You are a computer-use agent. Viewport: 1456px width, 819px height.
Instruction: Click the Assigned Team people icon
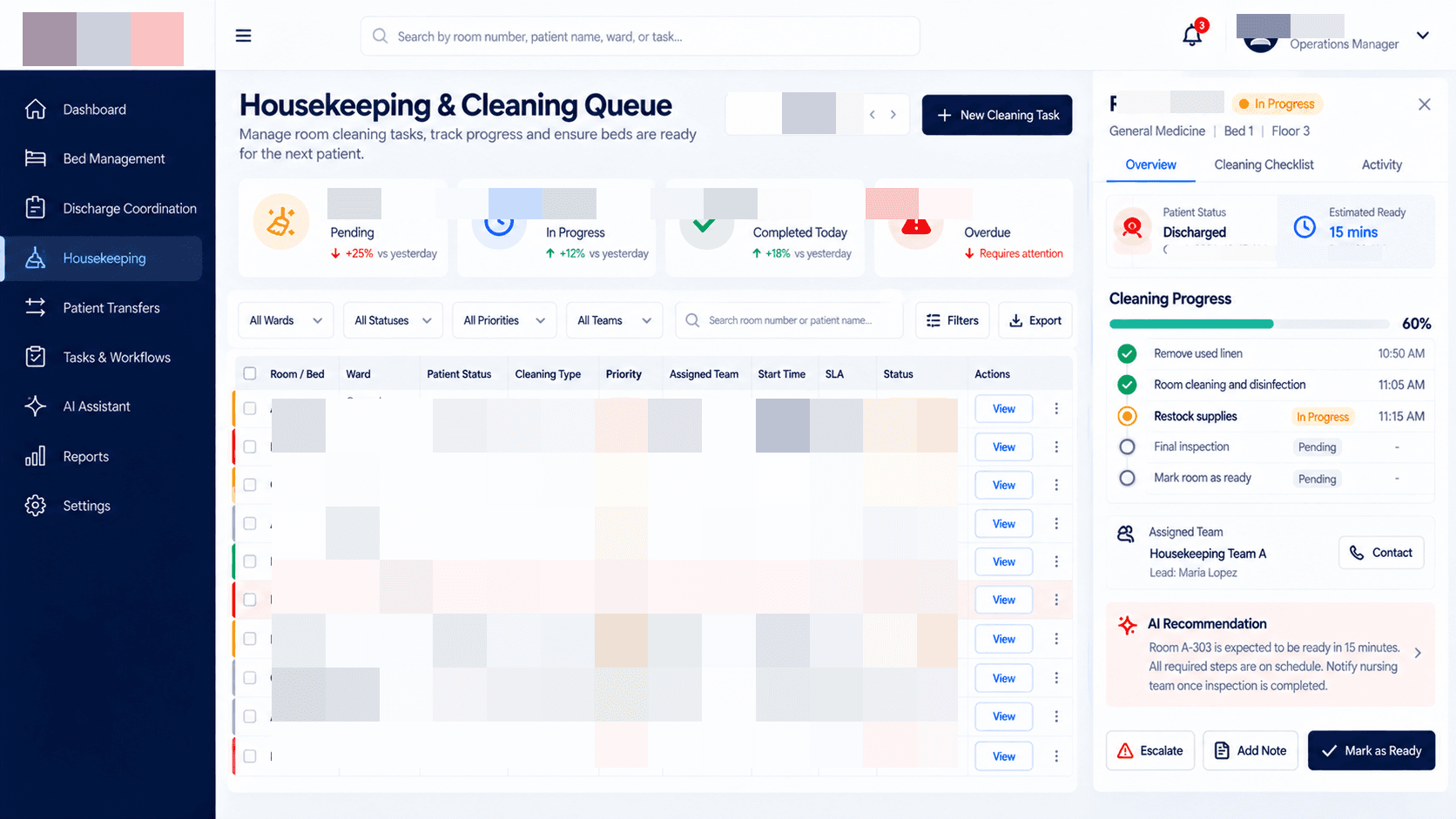coord(1126,534)
